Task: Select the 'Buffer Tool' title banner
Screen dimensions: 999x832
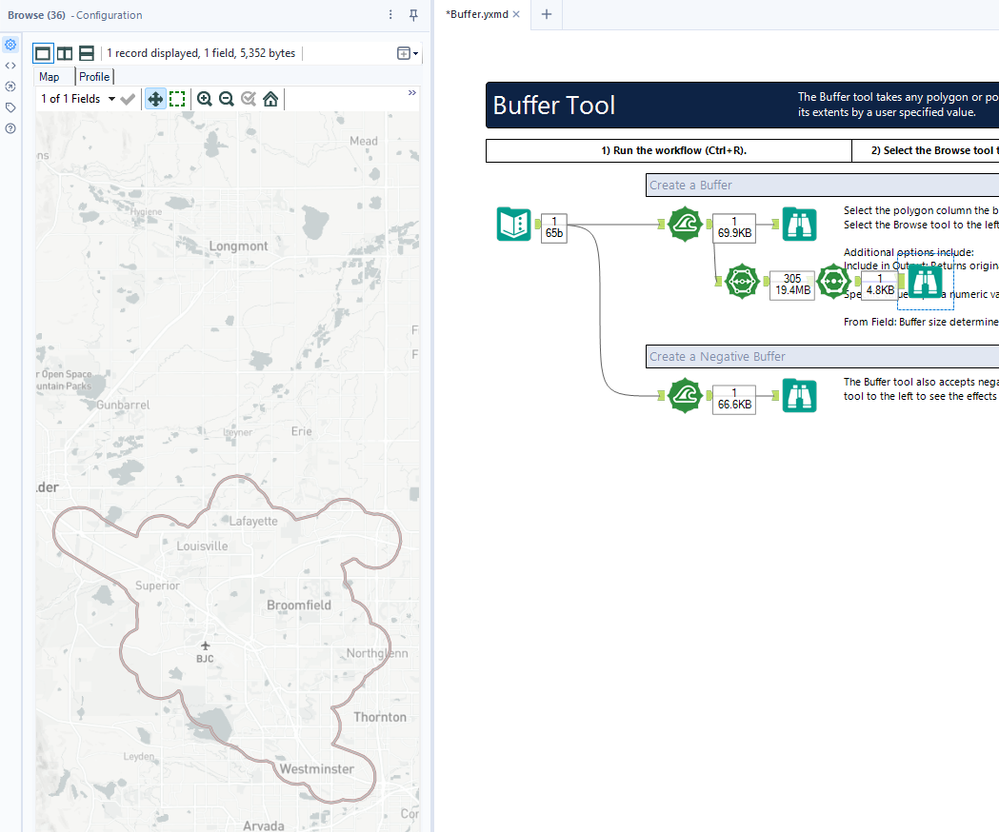Action: point(742,105)
